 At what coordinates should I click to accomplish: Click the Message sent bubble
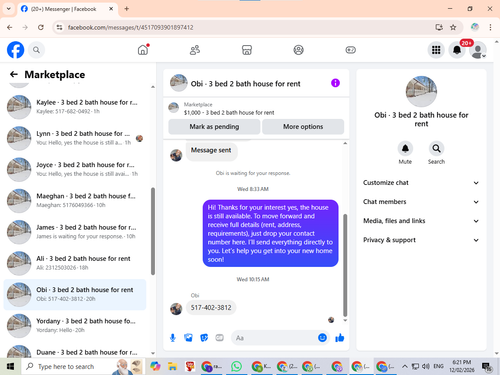coord(211,151)
